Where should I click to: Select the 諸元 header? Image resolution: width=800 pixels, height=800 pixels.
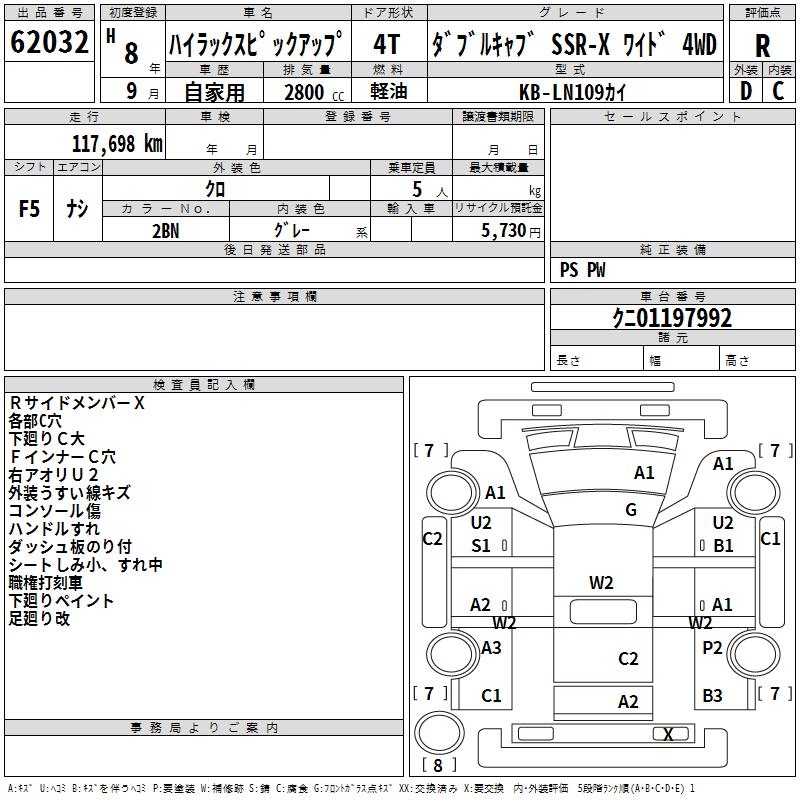pyautogui.click(x=672, y=337)
